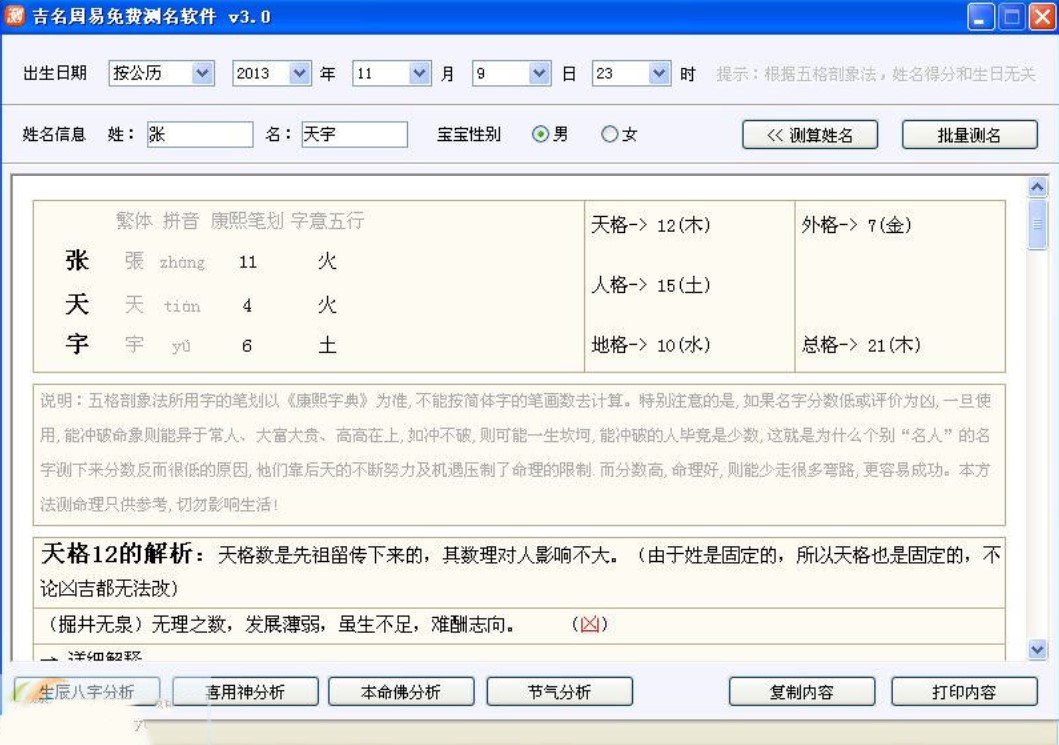Click the 总格-> 21(木) text
1059x745 pixels.
(x=861, y=344)
